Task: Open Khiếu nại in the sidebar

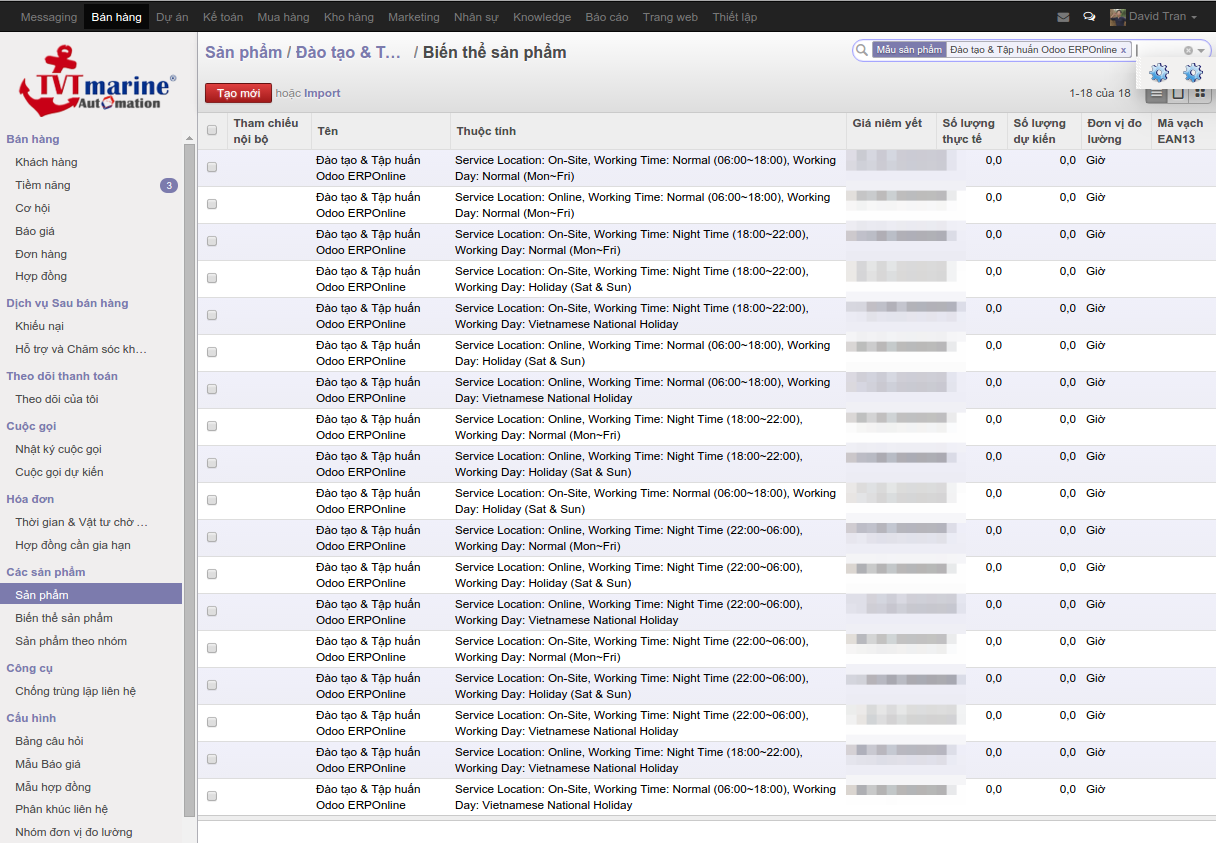Action: [39, 326]
